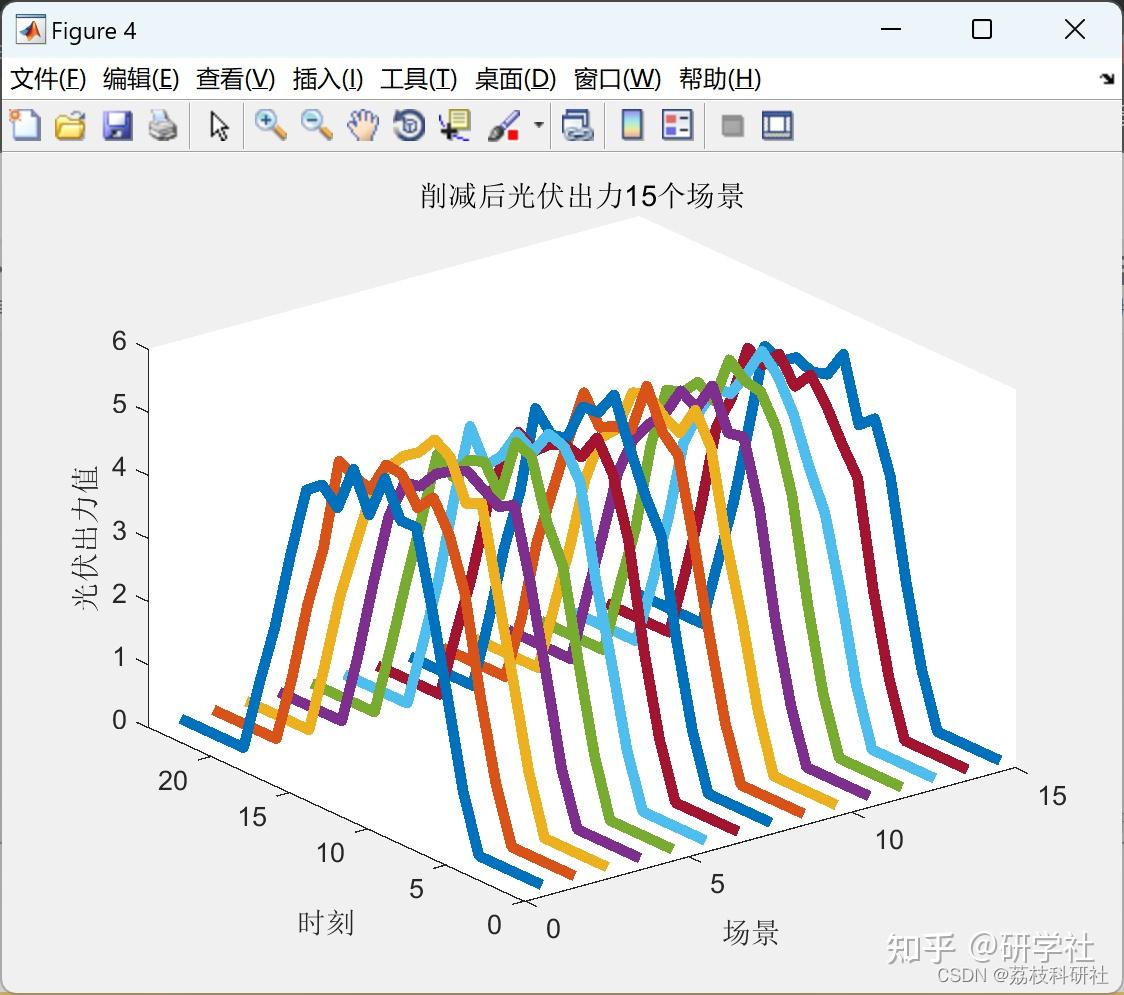This screenshot has height=995, width=1124.
Task: Enable the Rotate 3D tool
Action: (409, 126)
